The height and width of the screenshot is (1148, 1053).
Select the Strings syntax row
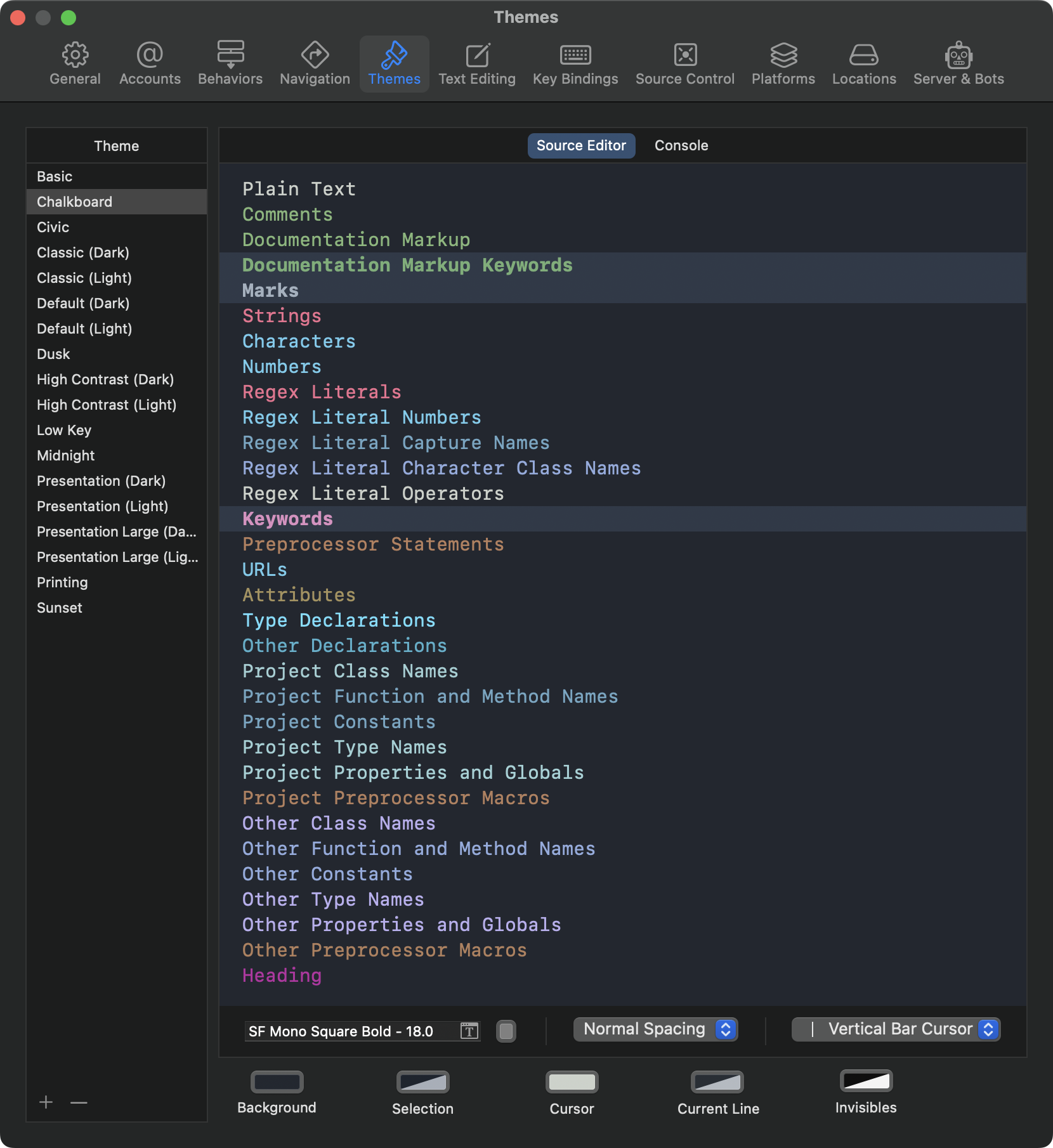click(x=623, y=316)
